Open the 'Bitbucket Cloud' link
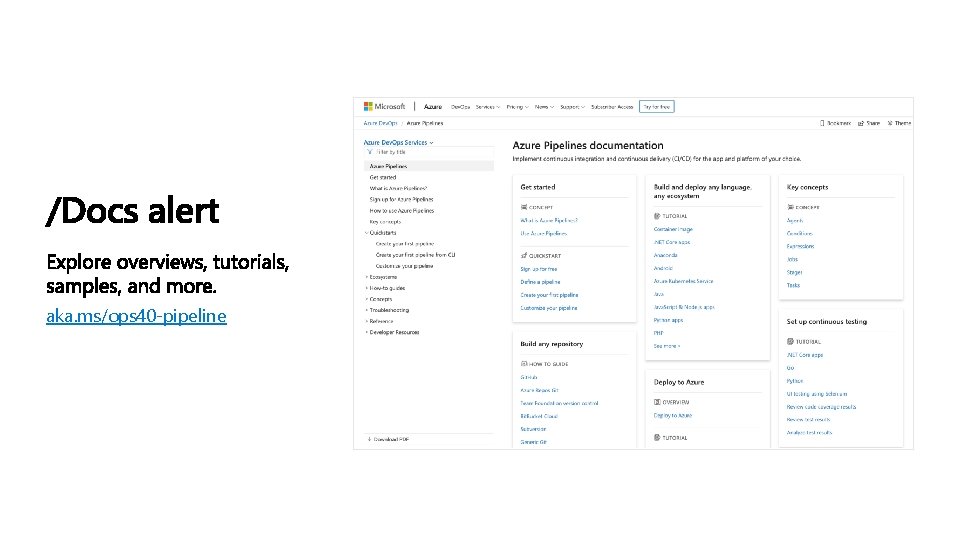This screenshot has height=540, width=960. pyautogui.click(x=539, y=416)
